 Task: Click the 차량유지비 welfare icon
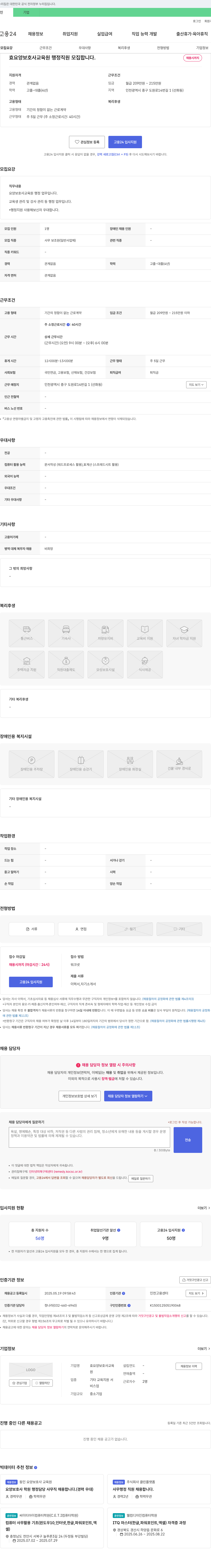tap(105, 633)
